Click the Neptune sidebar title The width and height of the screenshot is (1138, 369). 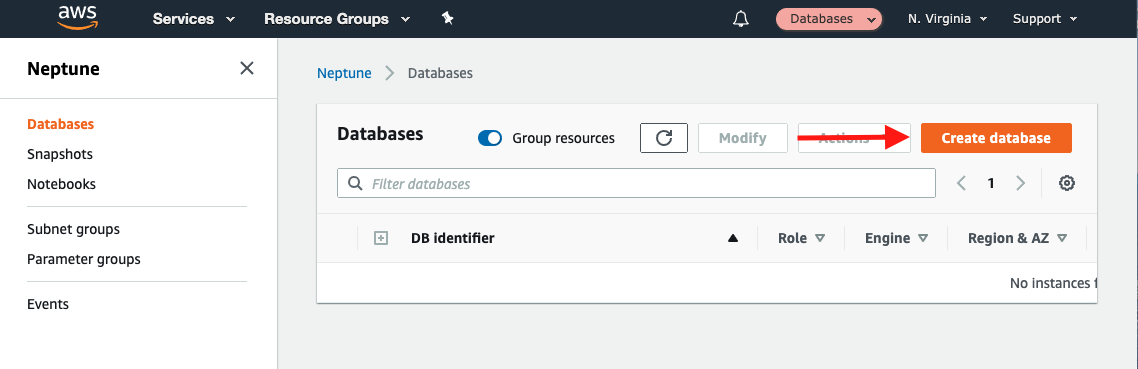click(63, 69)
